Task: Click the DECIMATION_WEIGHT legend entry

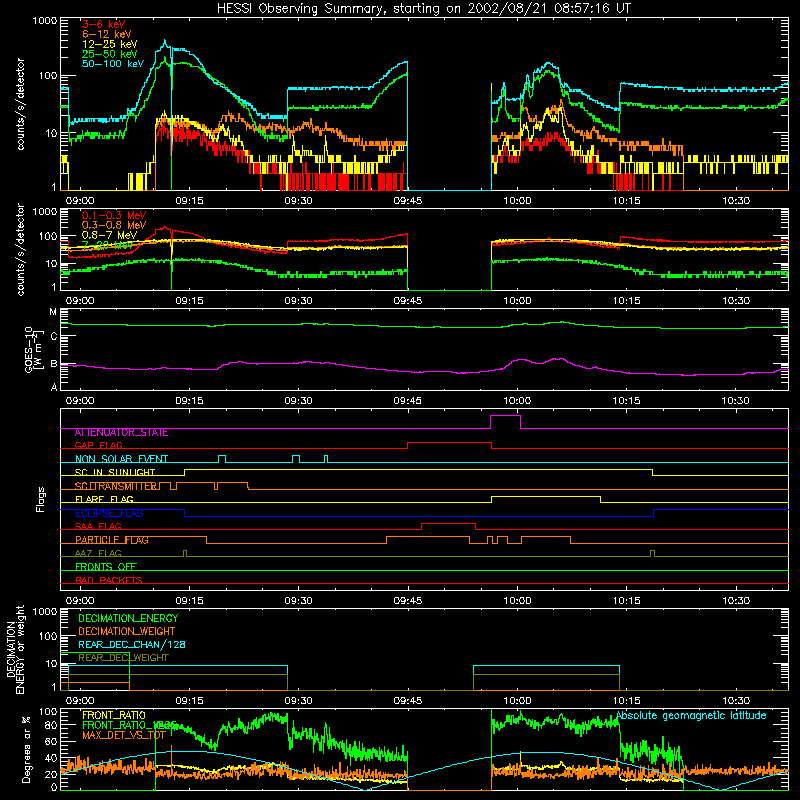Action: coord(127,631)
